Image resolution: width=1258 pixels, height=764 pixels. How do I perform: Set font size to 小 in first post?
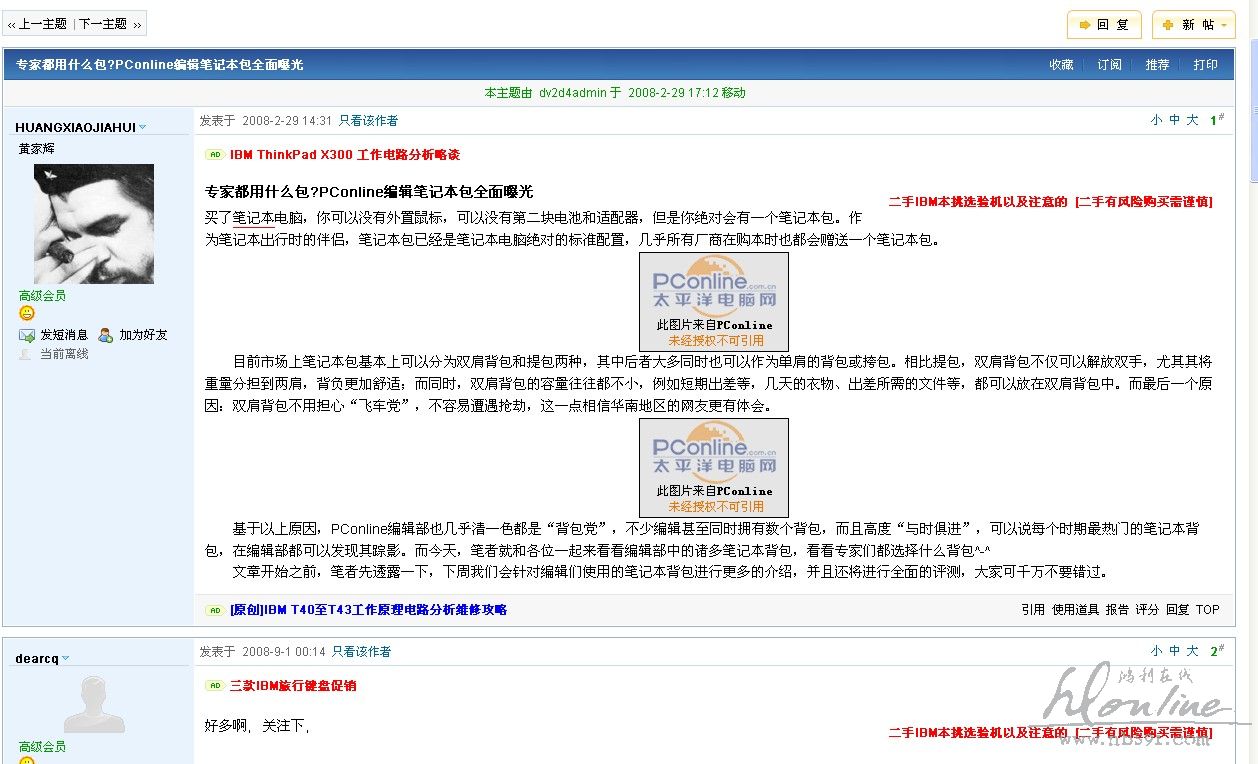pos(1156,120)
